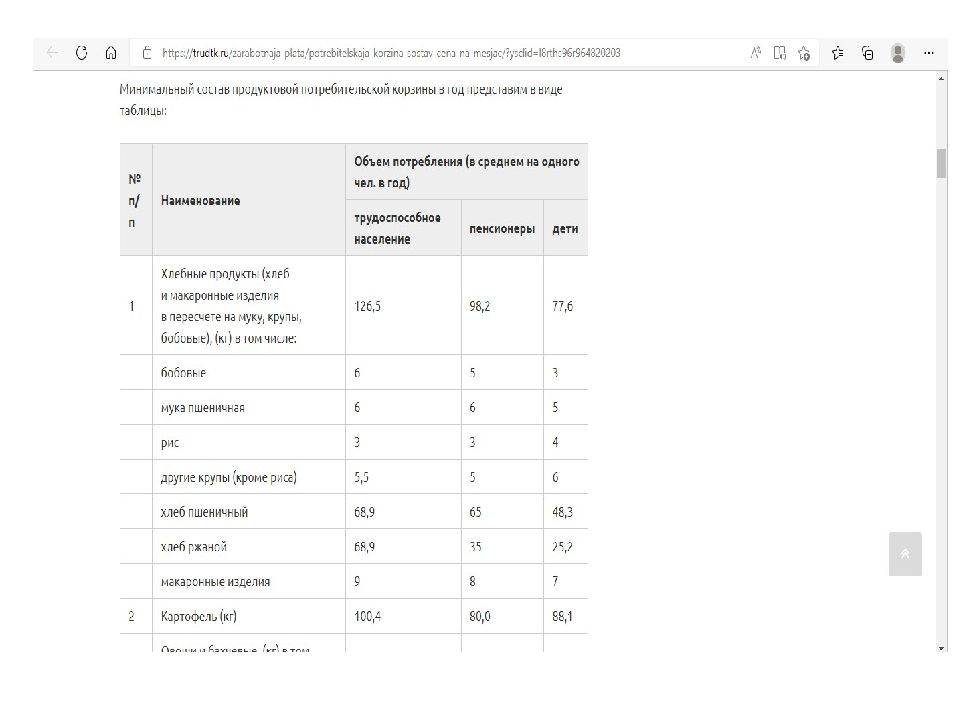960x720 pixels.
Task: Activate Read aloud icon in address bar
Action: [x=756, y=53]
